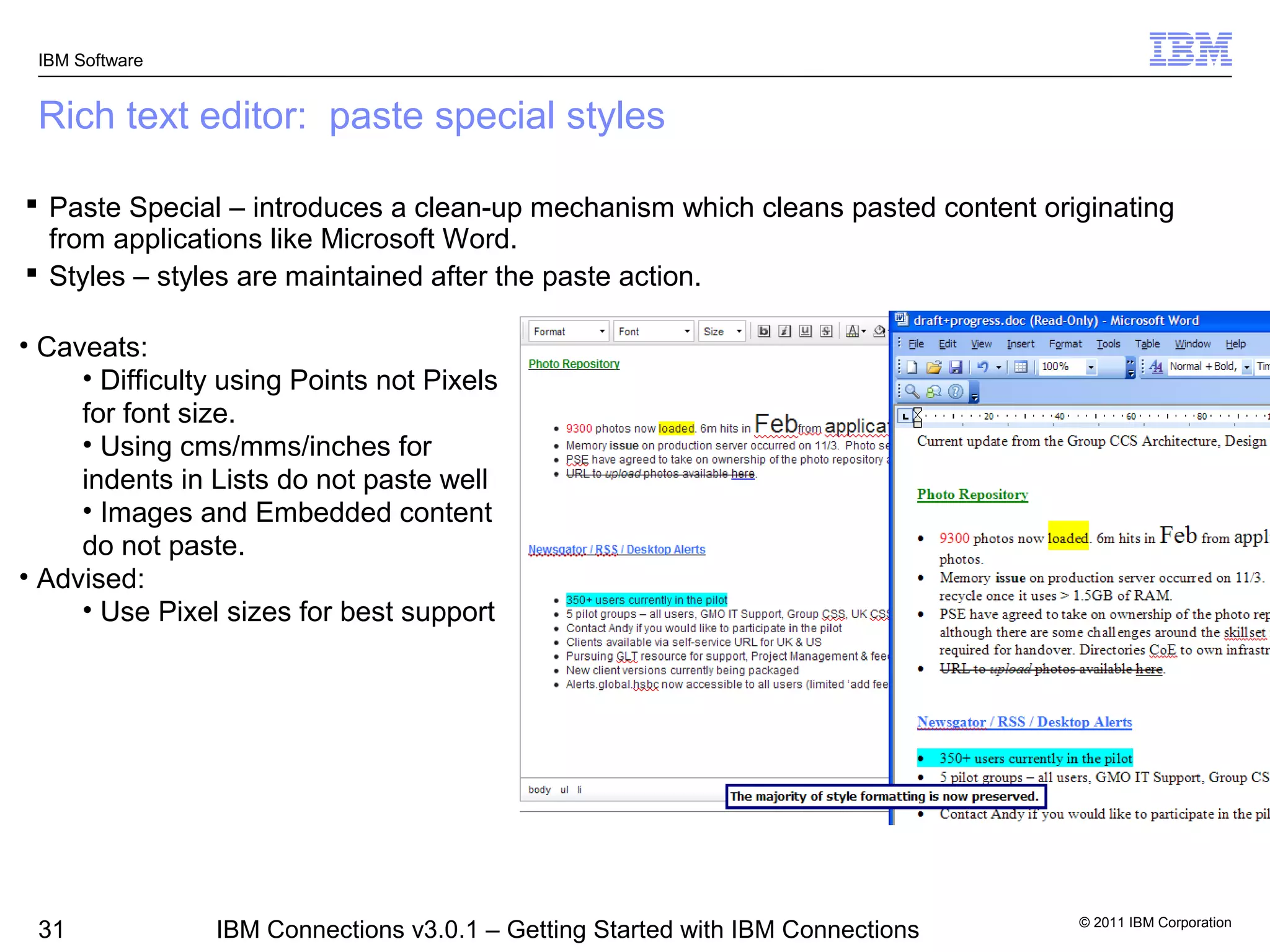Viewport: 1270px width, 952px height.
Task: Open File menu in Word
Action: tap(916, 344)
